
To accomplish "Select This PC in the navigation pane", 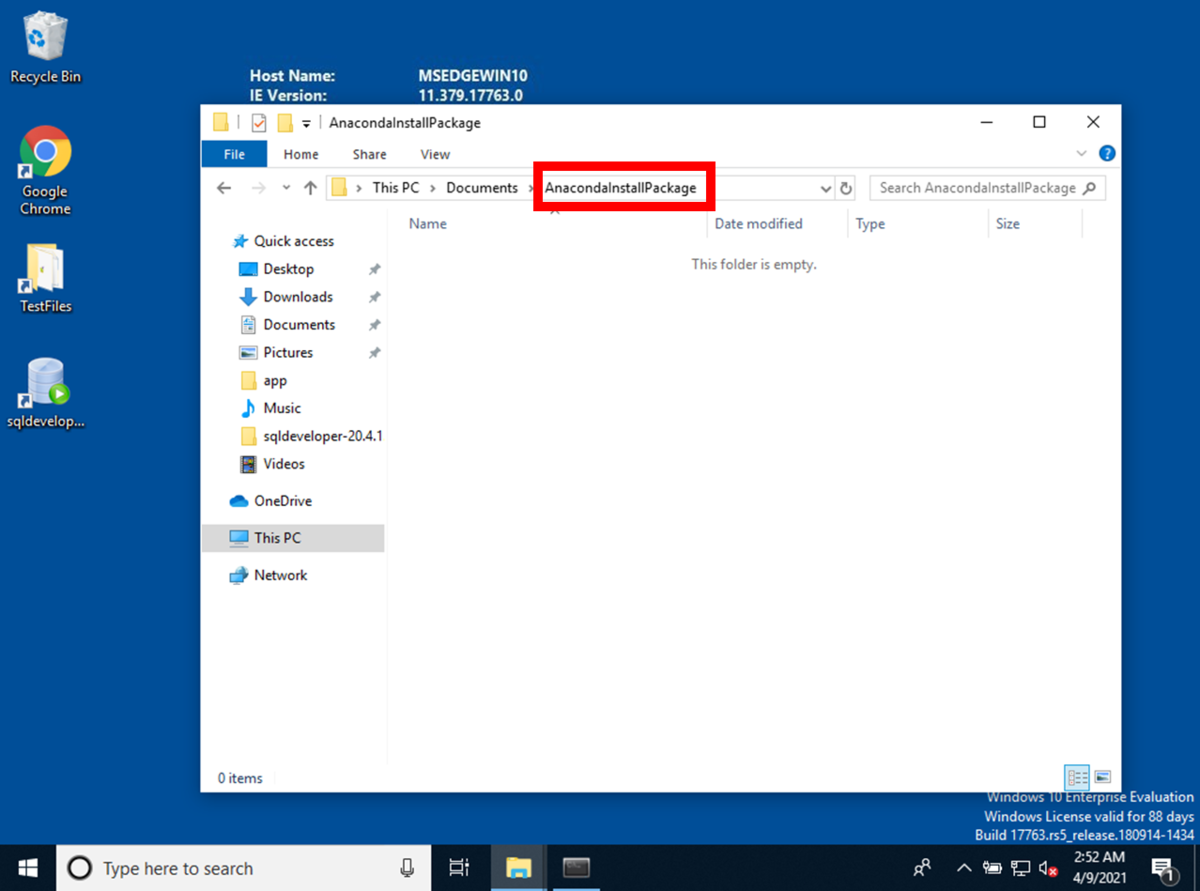I will 292,538.
